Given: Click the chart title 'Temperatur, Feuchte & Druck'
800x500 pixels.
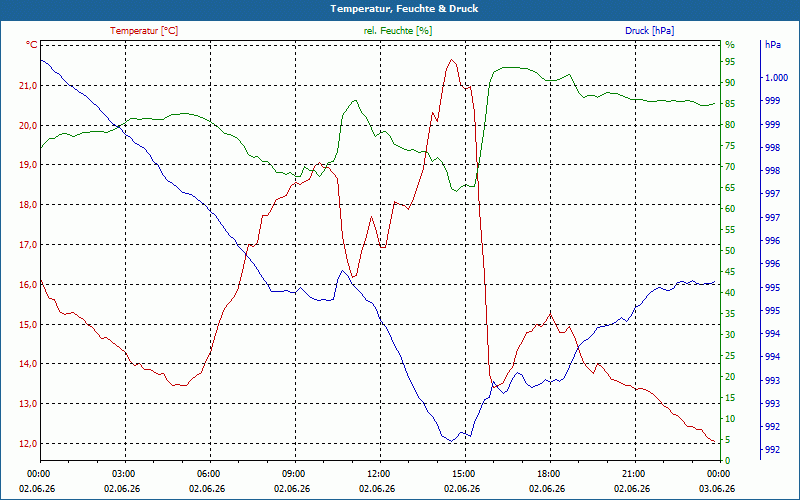Looking at the screenshot, I should (404, 9).
